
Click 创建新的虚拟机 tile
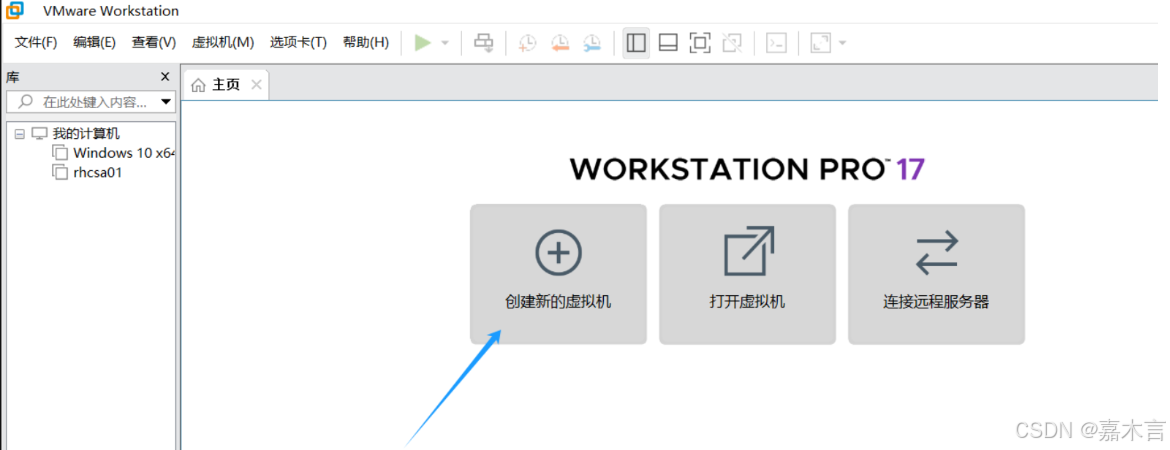point(558,274)
